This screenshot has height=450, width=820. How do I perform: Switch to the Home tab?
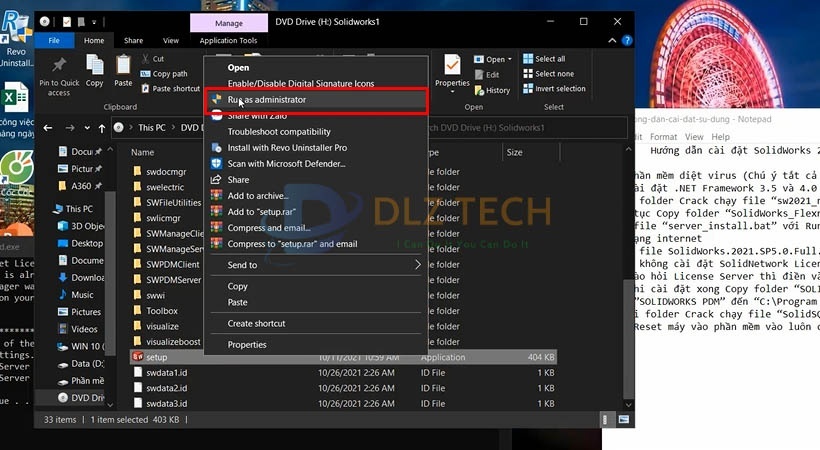pos(94,40)
